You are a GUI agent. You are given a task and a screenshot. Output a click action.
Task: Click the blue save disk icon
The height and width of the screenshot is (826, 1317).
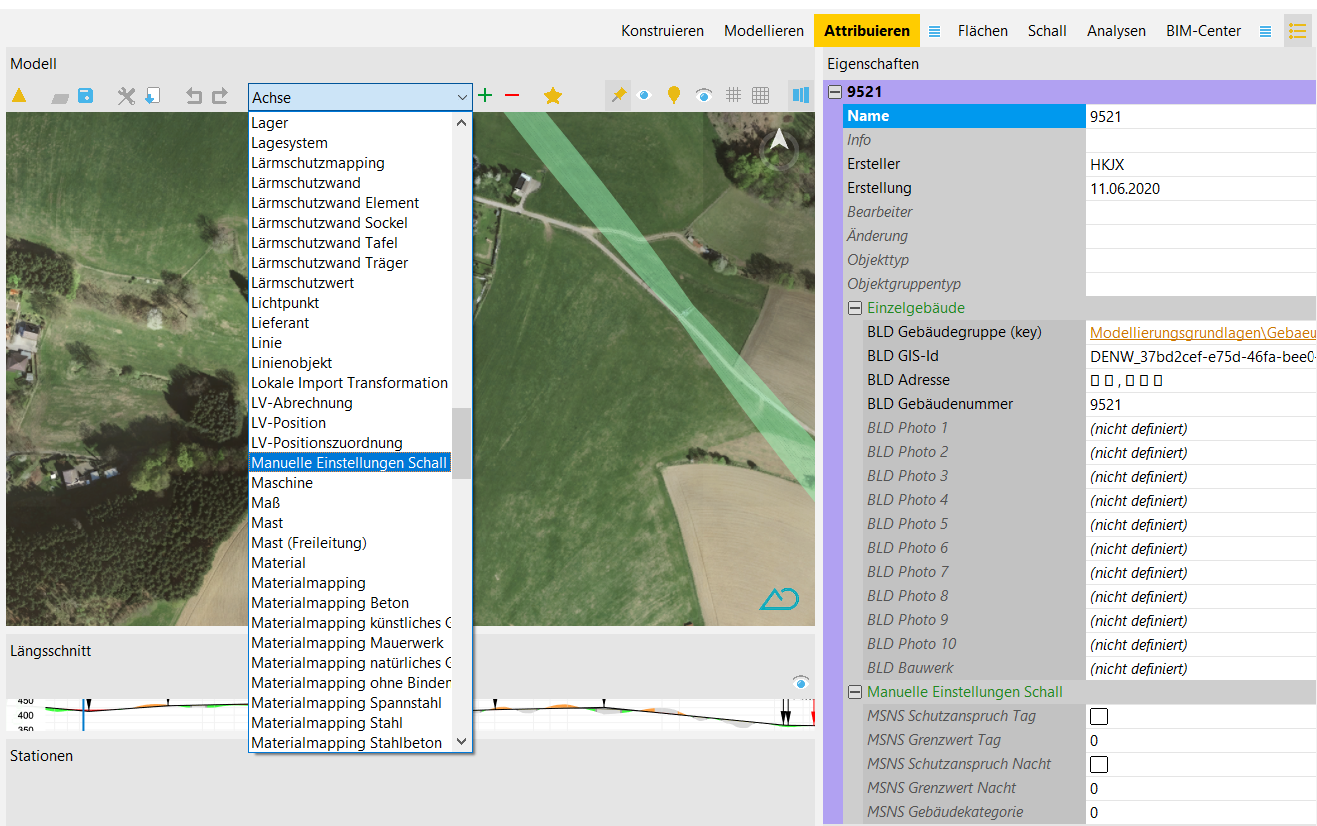click(x=86, y=96)
